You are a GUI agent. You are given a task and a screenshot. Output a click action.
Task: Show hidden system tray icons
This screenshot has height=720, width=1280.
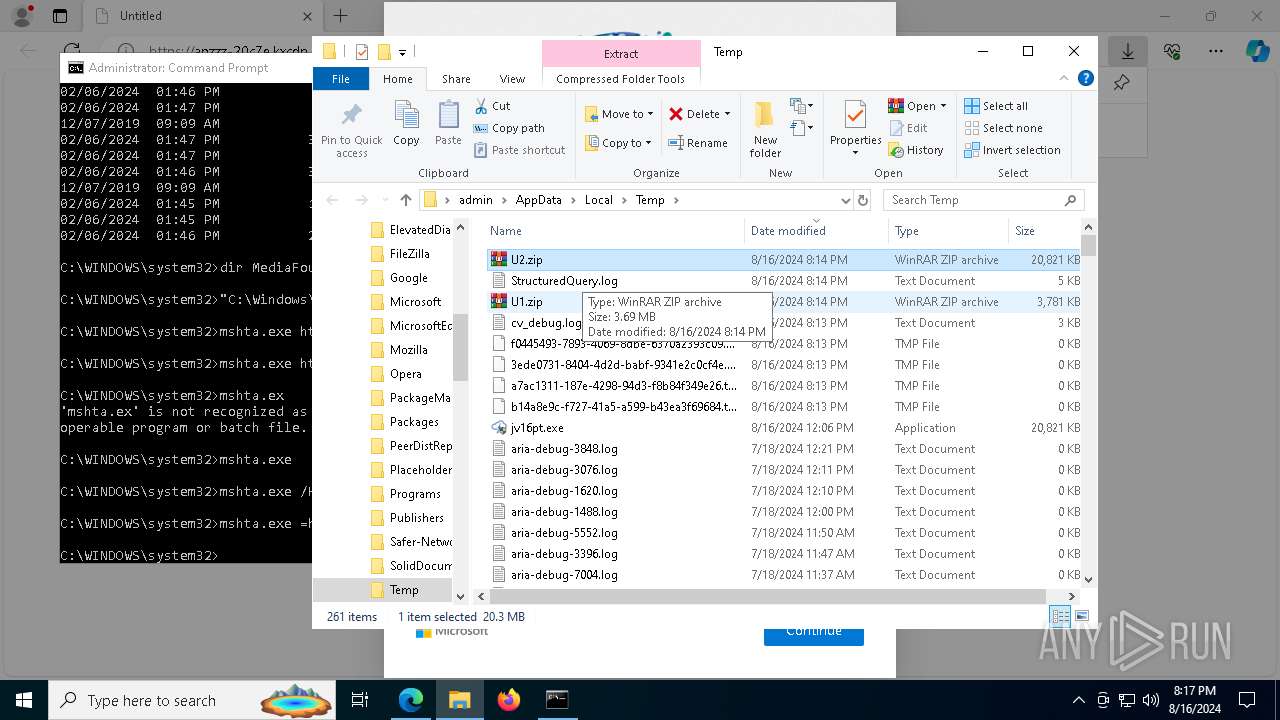pos(1078,700)
